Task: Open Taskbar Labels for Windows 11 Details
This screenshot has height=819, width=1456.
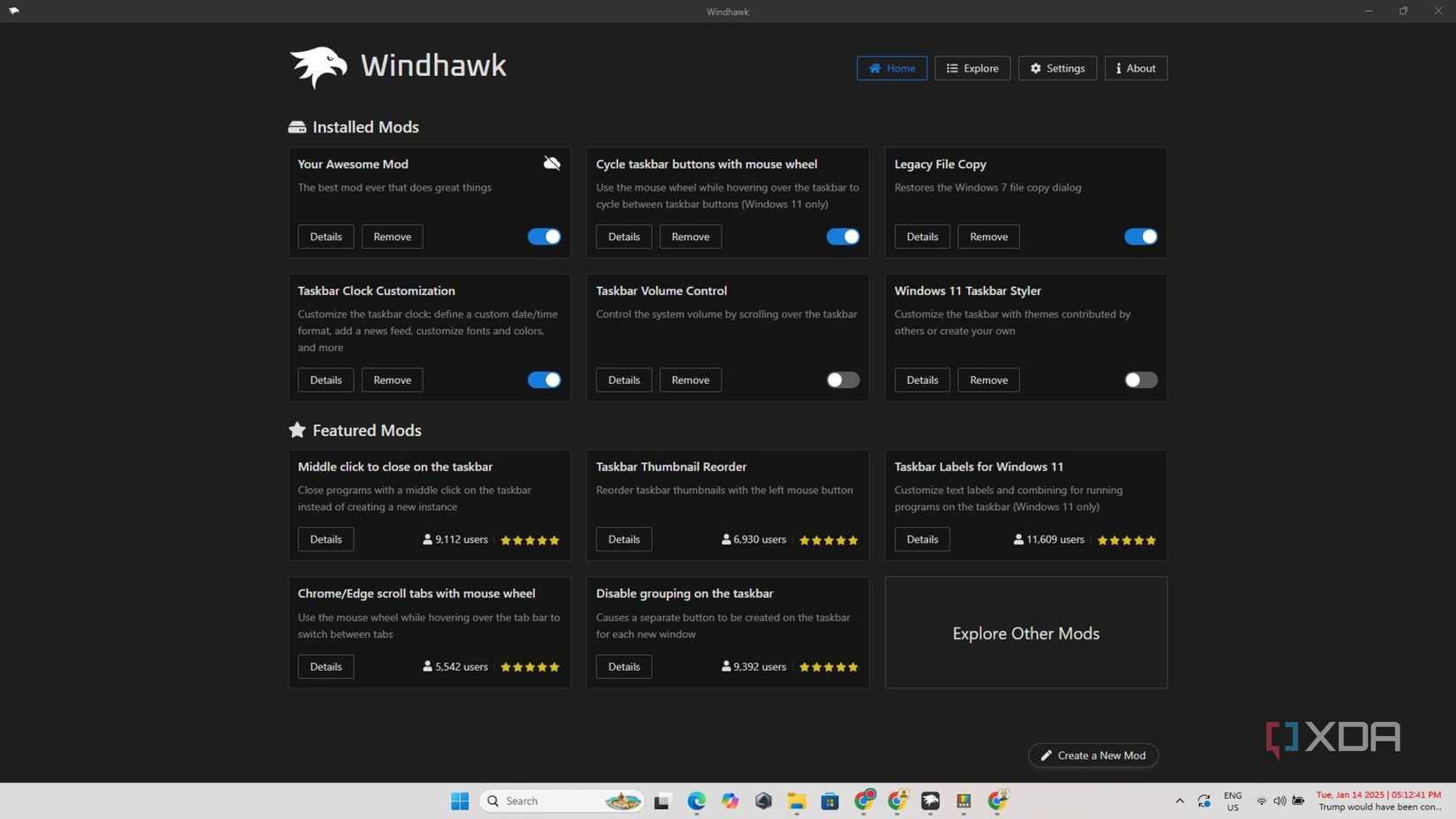Action: click(922, 539)
